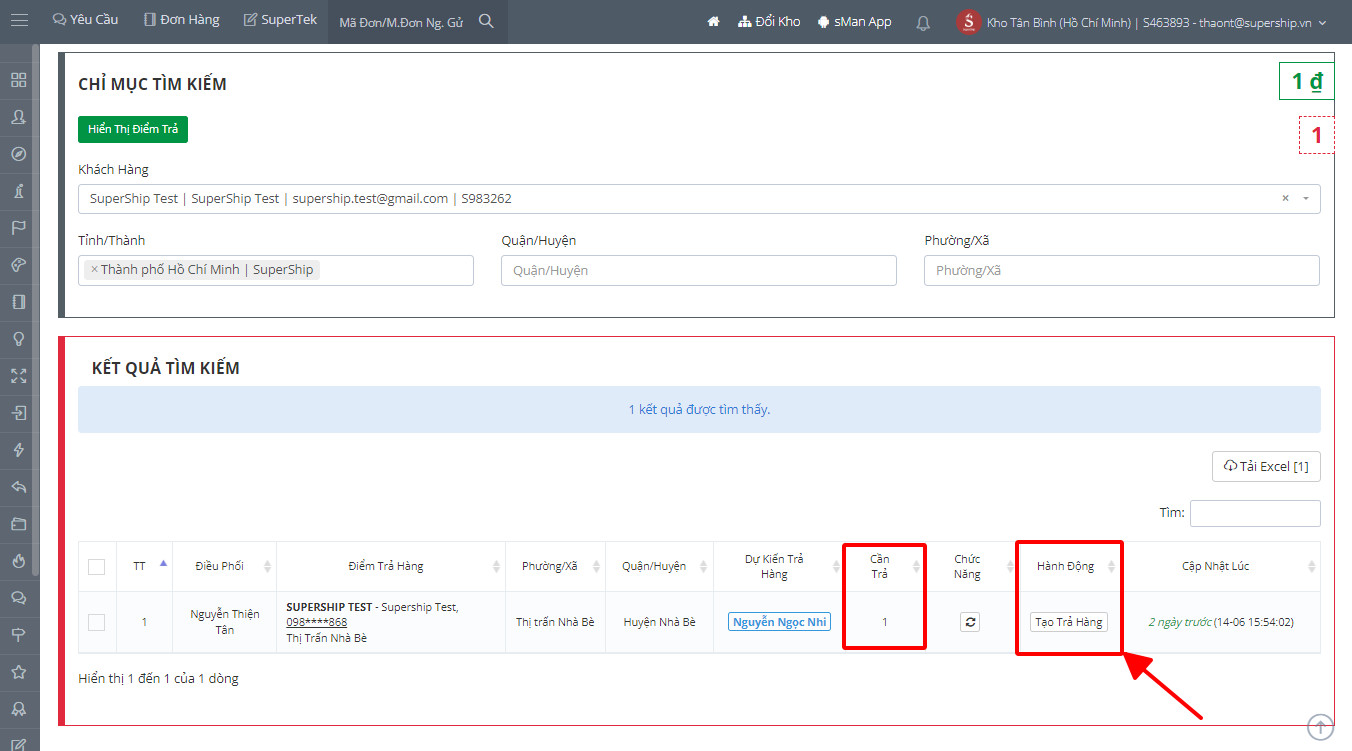Clear the Khách Hàng selection with the x

[x=1286, y=199]
